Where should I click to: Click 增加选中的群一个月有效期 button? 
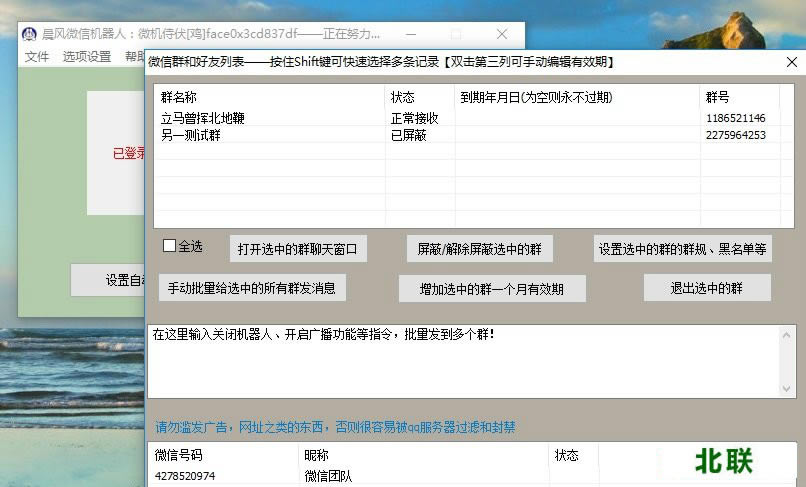pos(491,289)
